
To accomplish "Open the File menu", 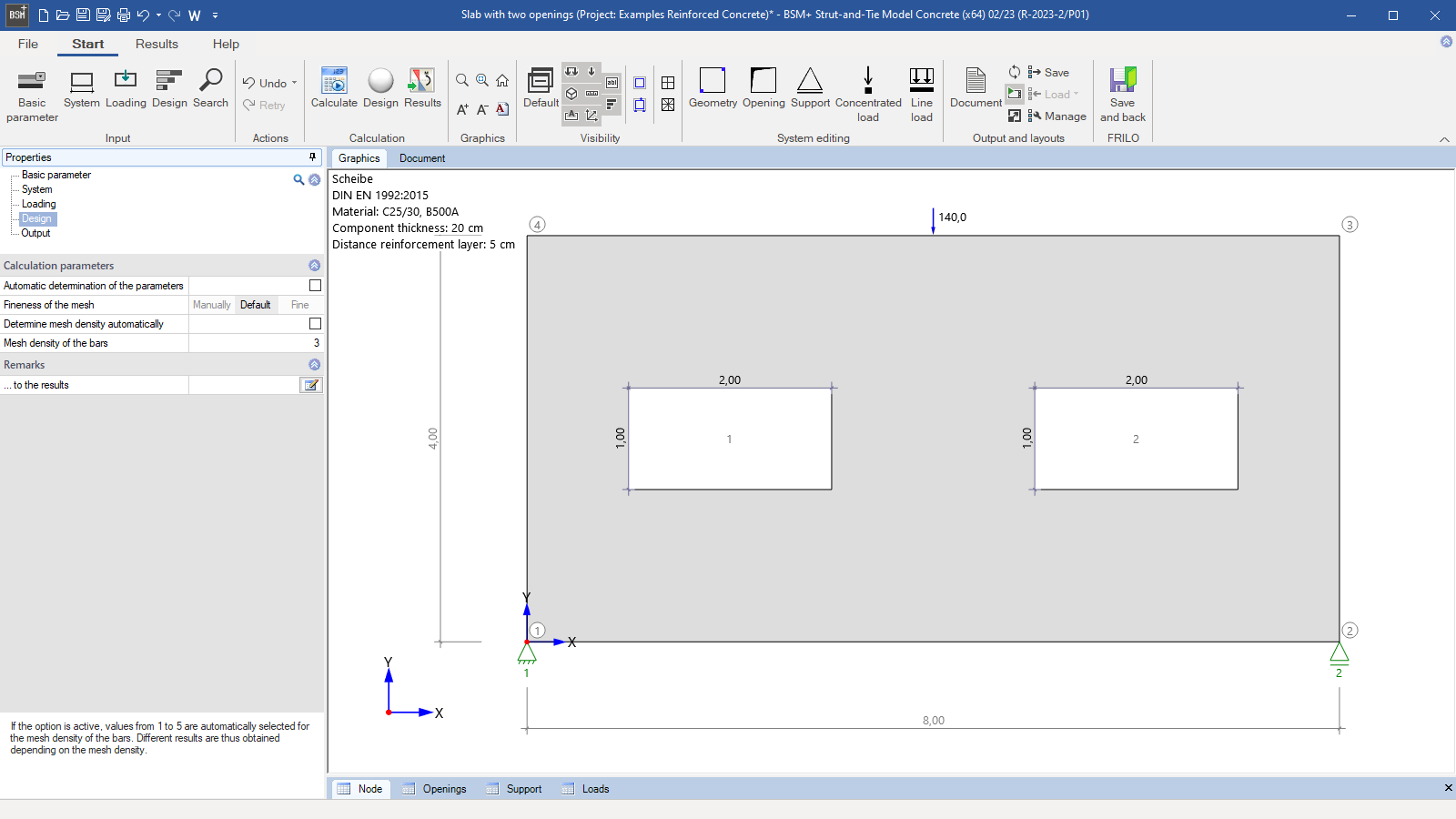I will (28, 44).
